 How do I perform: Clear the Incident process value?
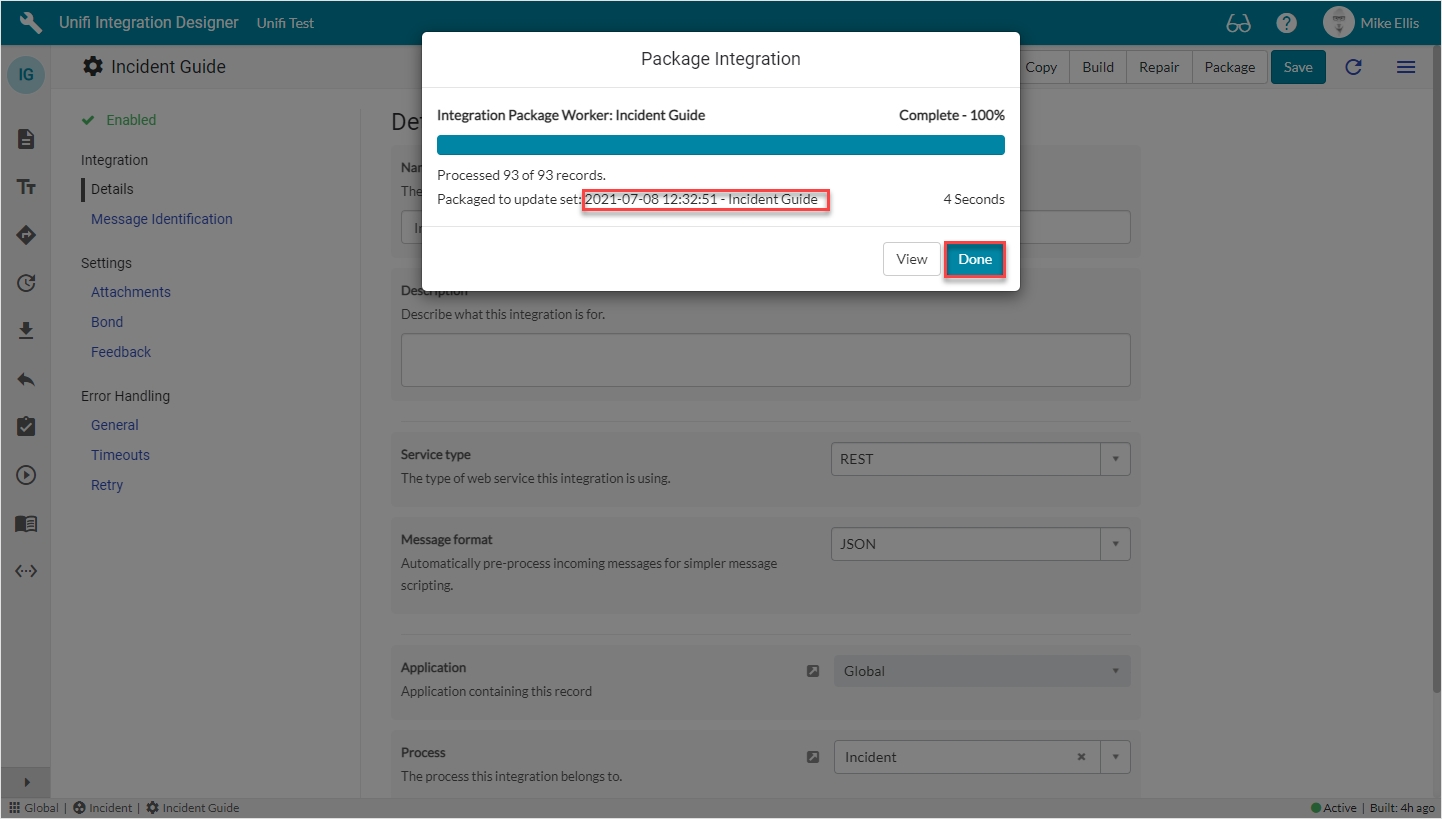coord(1081,757)
